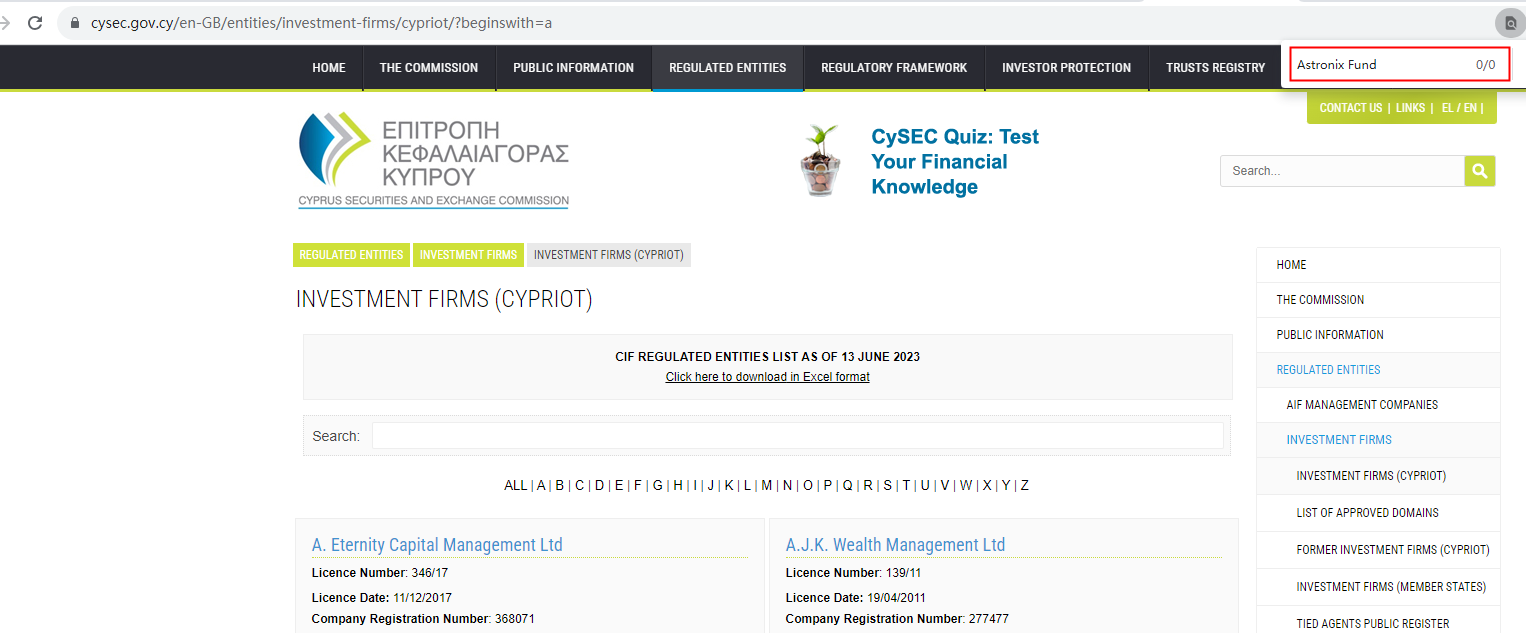The height and width of the screenshot is (633, 1526).
Task: Filter firms by letter G
Action: click(x=658, y=485)
